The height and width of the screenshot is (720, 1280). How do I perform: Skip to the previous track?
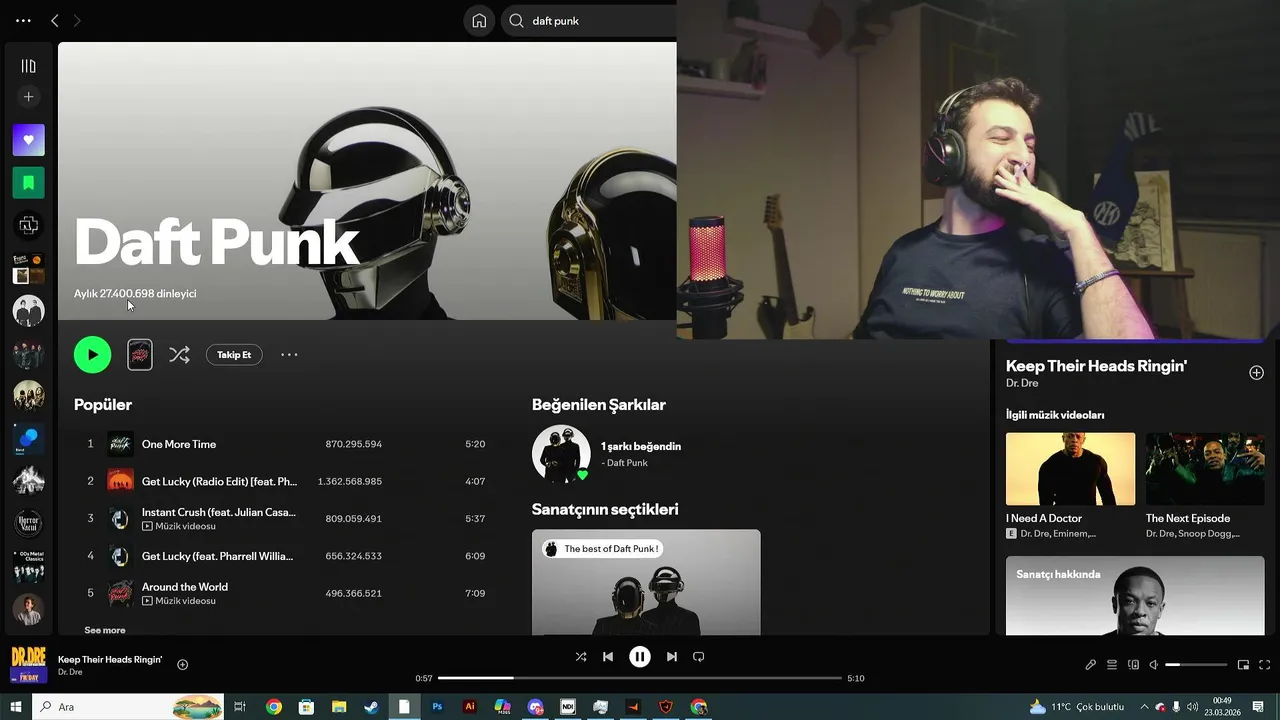608,657
